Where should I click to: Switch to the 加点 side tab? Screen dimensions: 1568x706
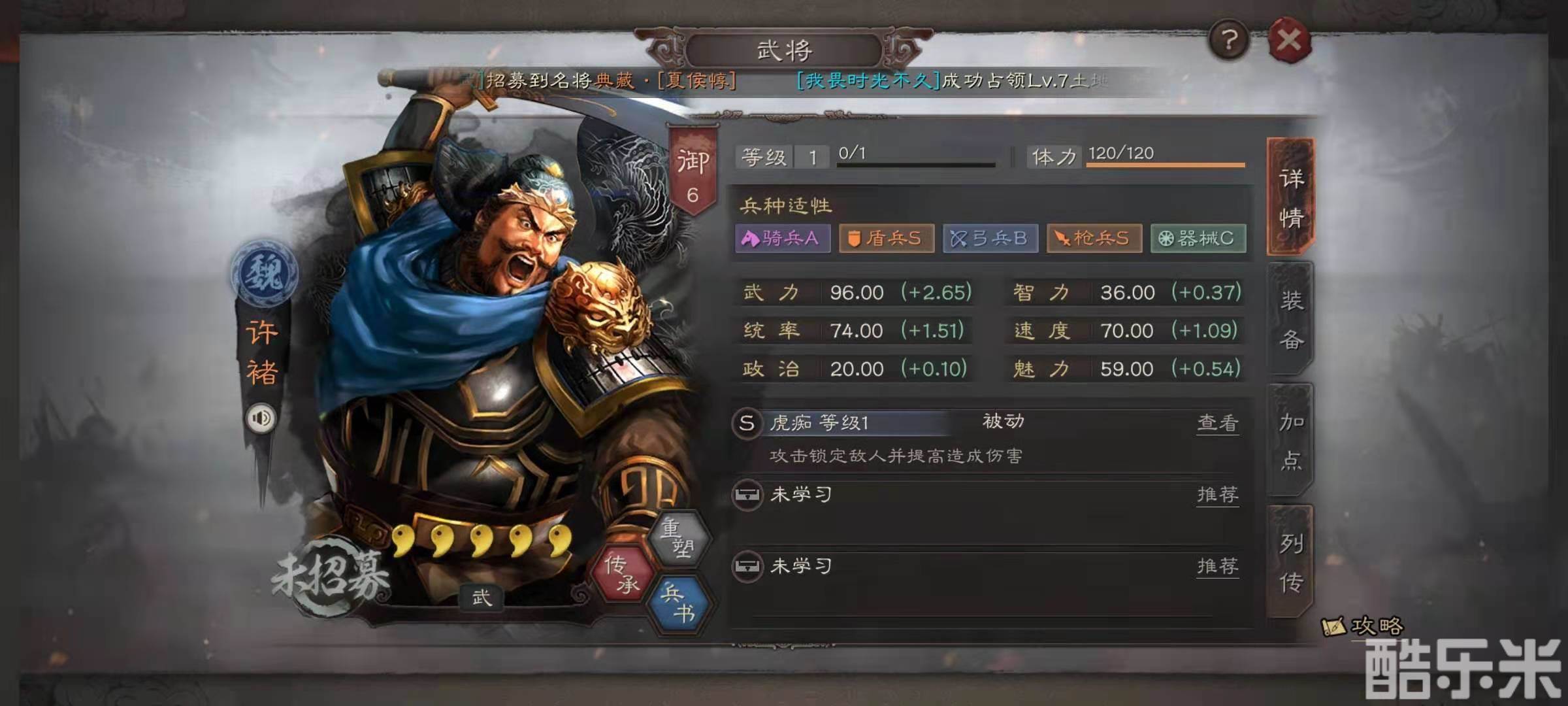pos(1291,441)
